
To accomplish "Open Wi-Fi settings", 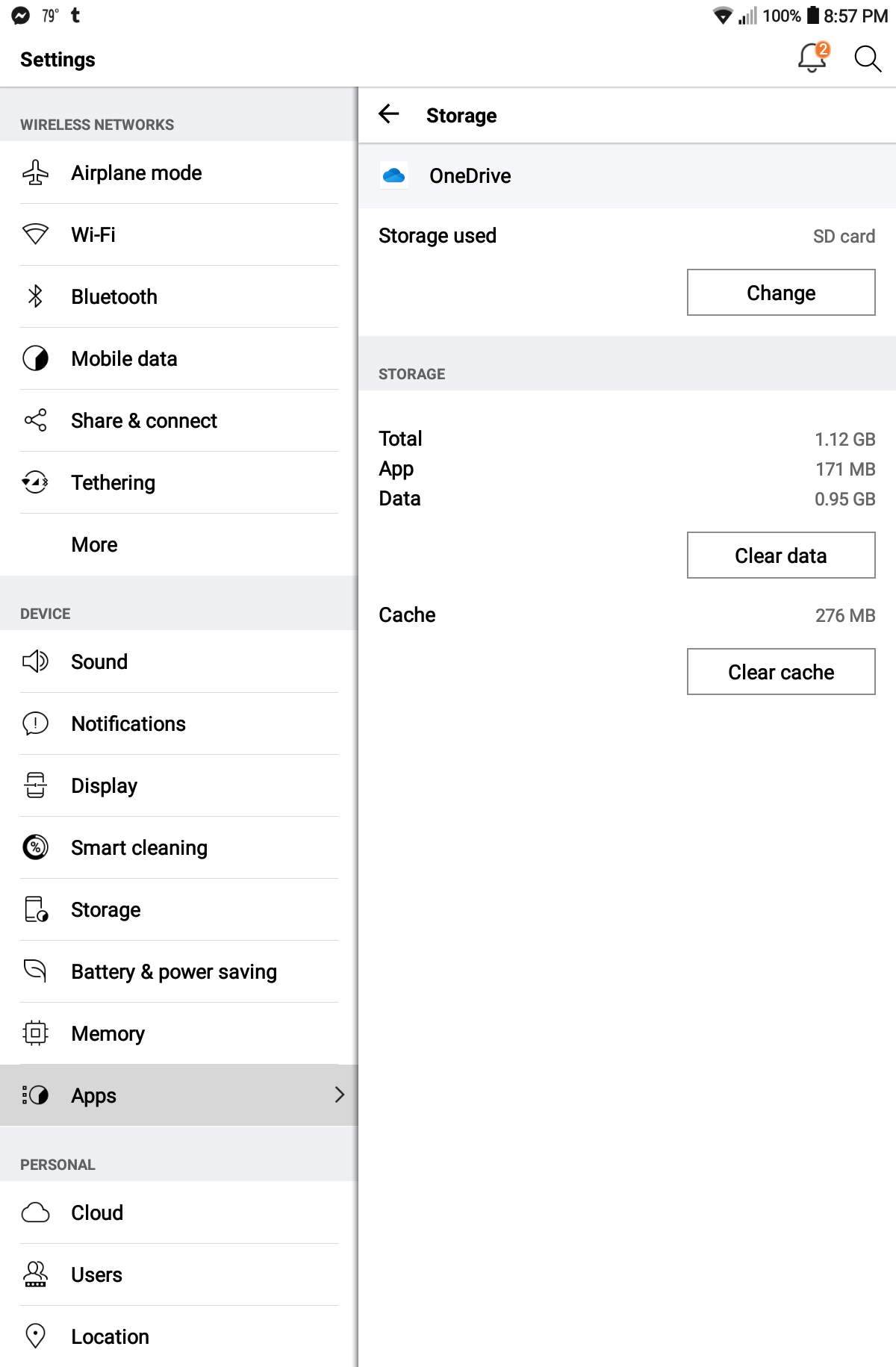I will 94,234.
